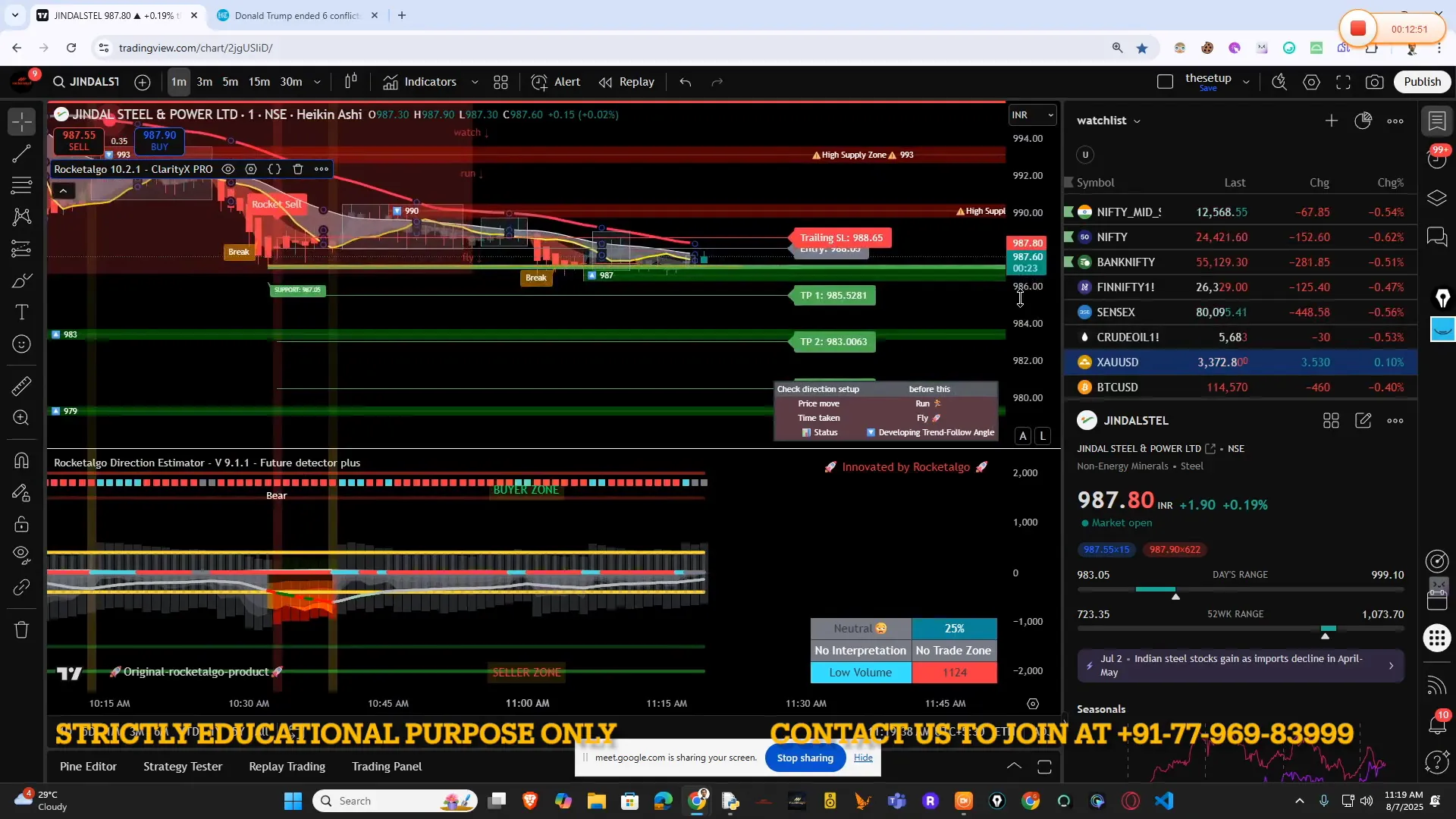The image size is (1456, 819).
Task: Open indicator templates grid
Action: point(501,82)
